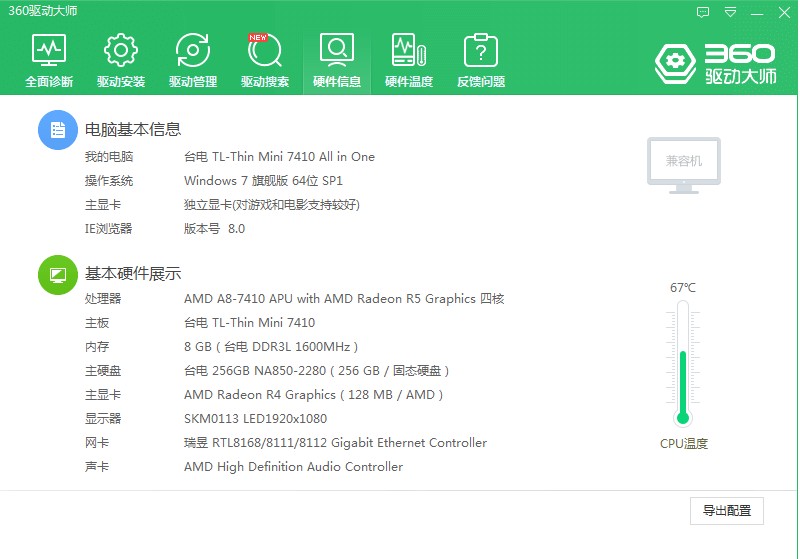
Task: Open the 硬件温度 hardware temperature section
Action: [x=409, y=60]
